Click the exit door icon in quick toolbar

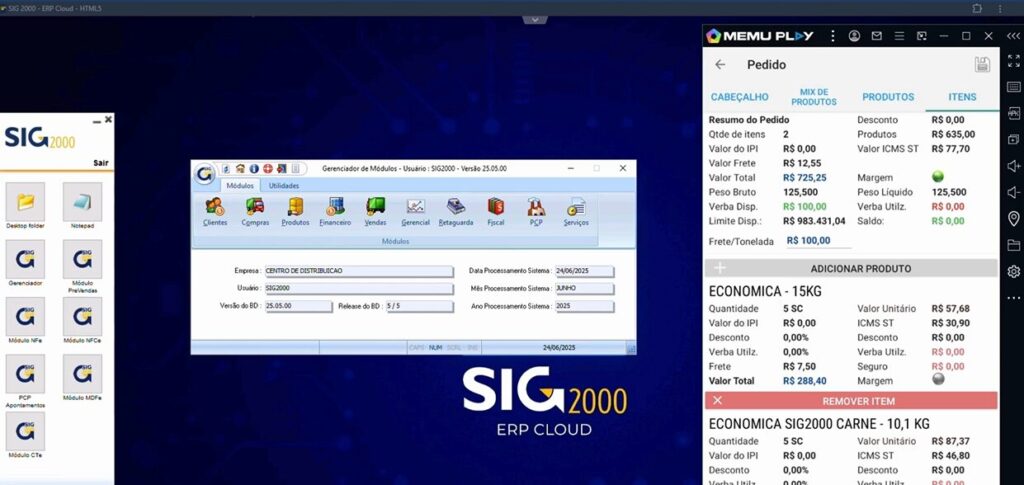281,168
